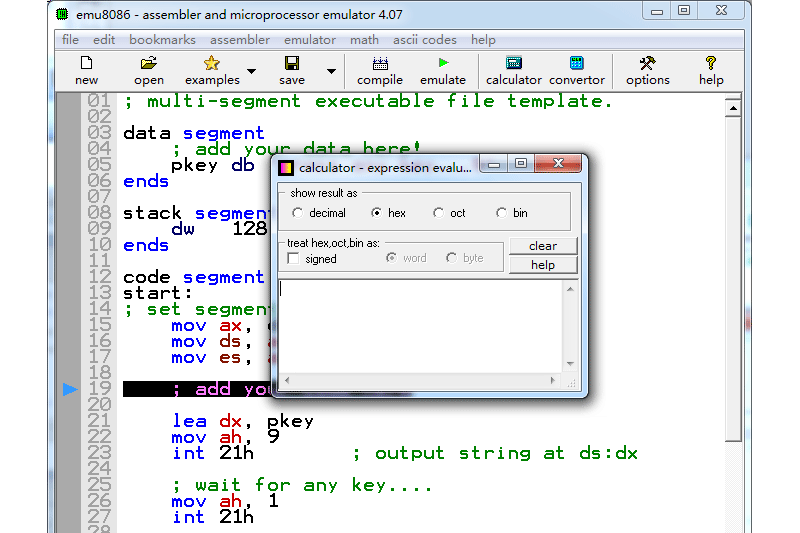Click the 'ends' keyword on line 06
The height and width of the screenshot is (533, 800).
146,181
